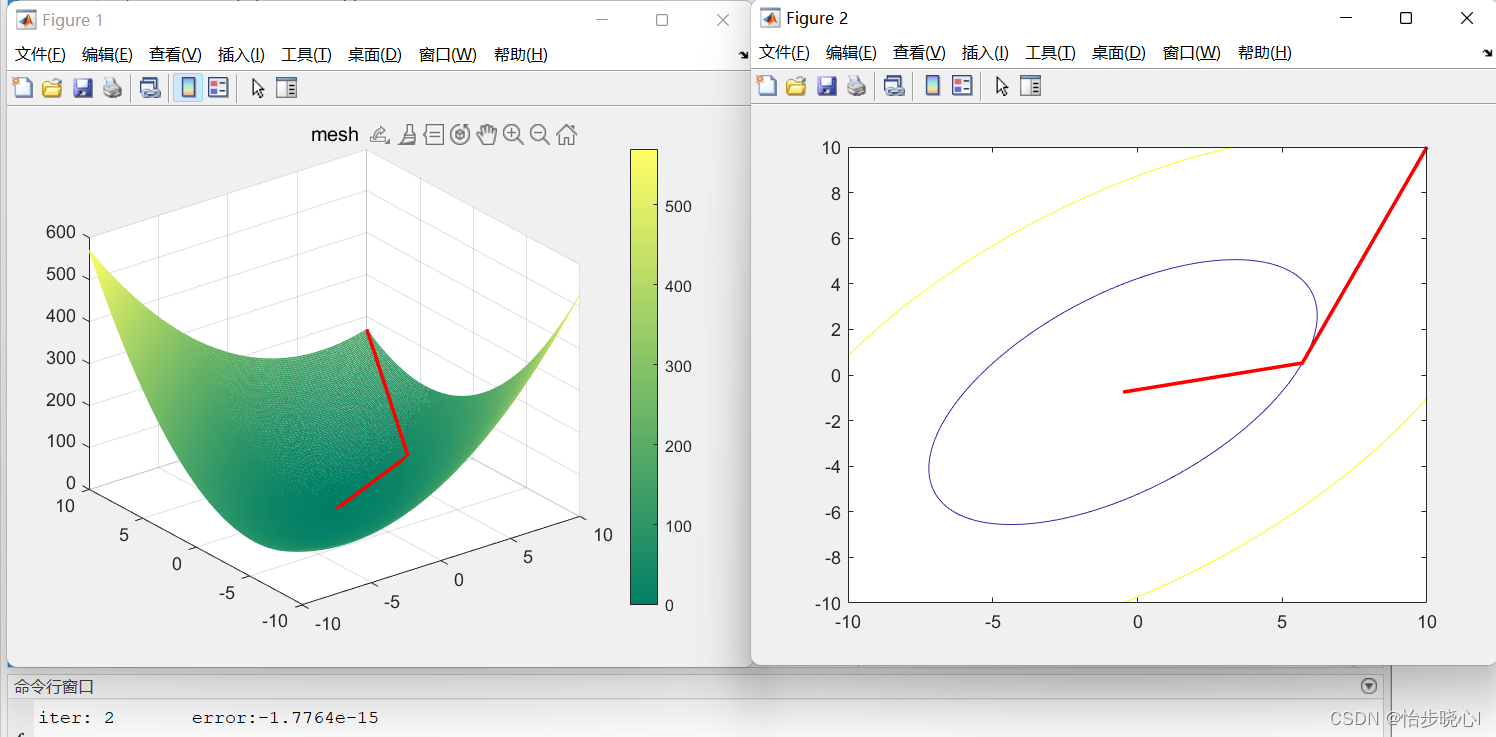
Task: Click the 'iter: 2' output text
Action: coord(76,718)
